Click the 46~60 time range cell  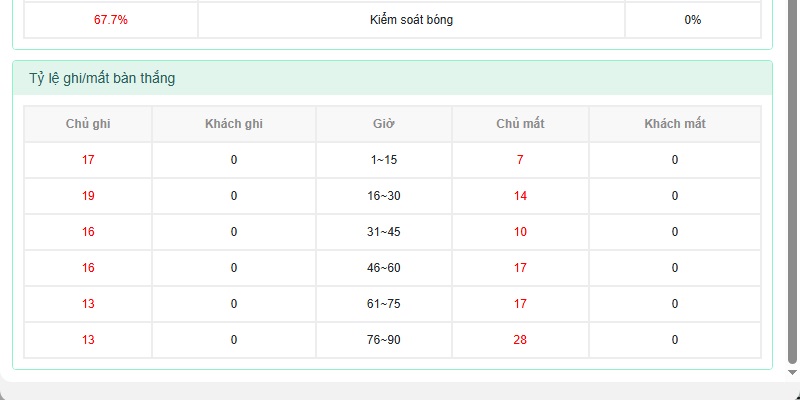tap(384, 268)
